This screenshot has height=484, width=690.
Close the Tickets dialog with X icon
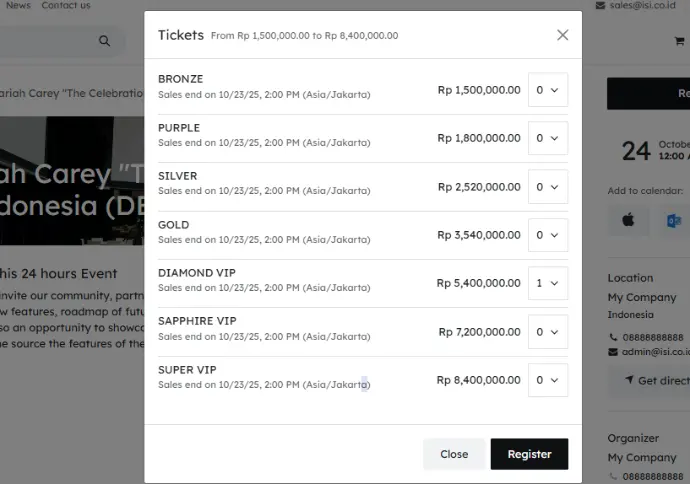(x=562, y=35)
